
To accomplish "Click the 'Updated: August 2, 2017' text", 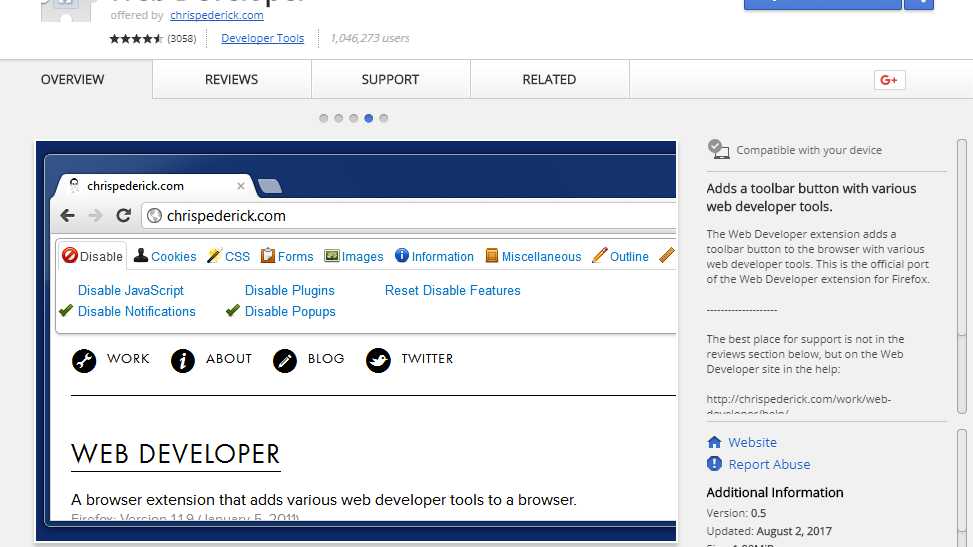I will (769, 531).
